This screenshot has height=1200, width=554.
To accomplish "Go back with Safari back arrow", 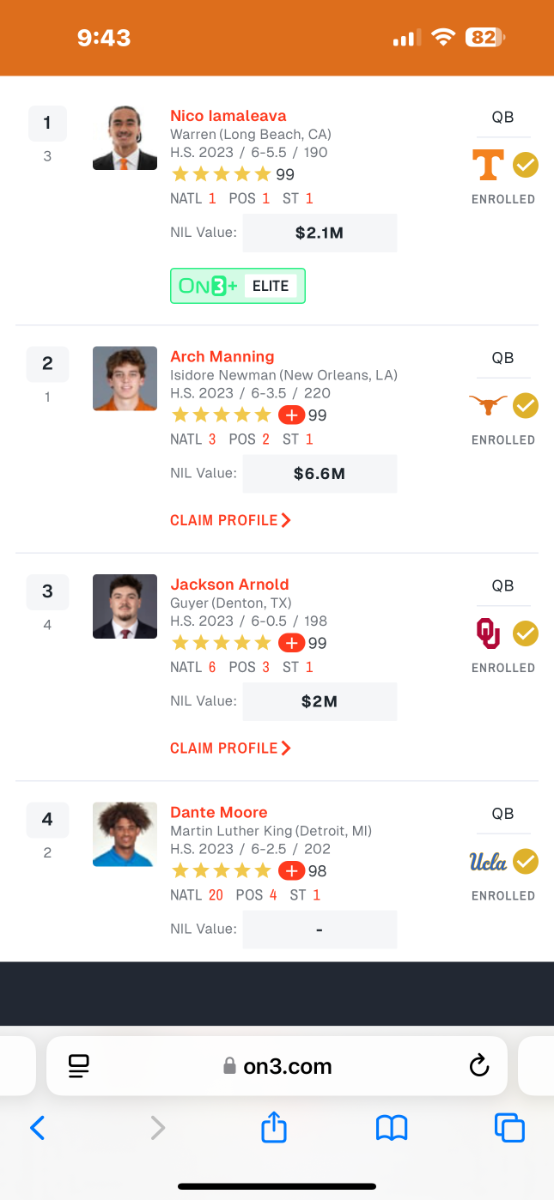I will tap(37, 1128).
